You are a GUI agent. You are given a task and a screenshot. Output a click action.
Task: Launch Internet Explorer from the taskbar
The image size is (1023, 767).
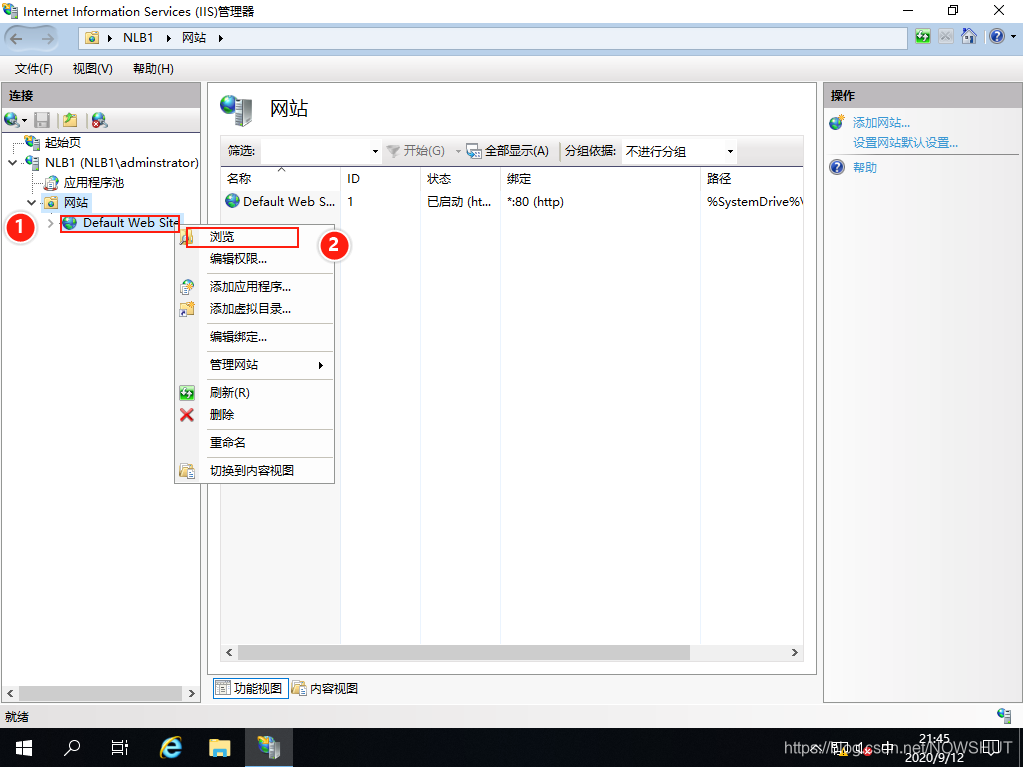[170, 746]
